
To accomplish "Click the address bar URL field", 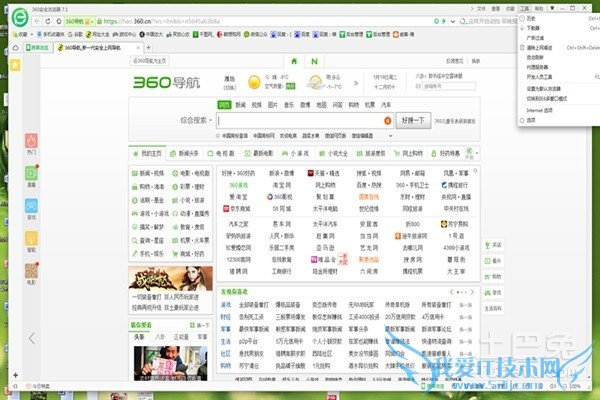I will [266, 21].
